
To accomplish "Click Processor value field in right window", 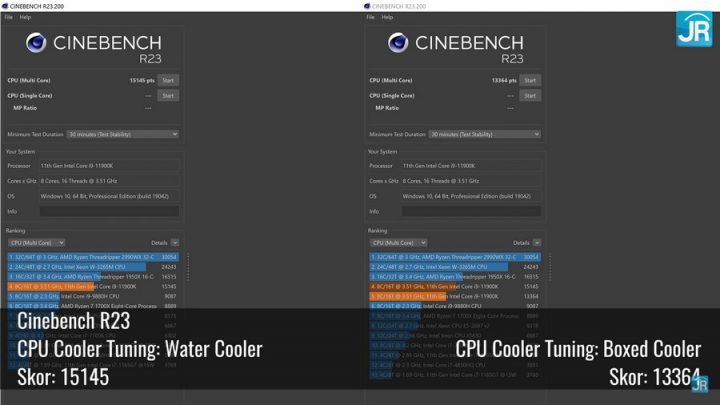I will [471, 166].
